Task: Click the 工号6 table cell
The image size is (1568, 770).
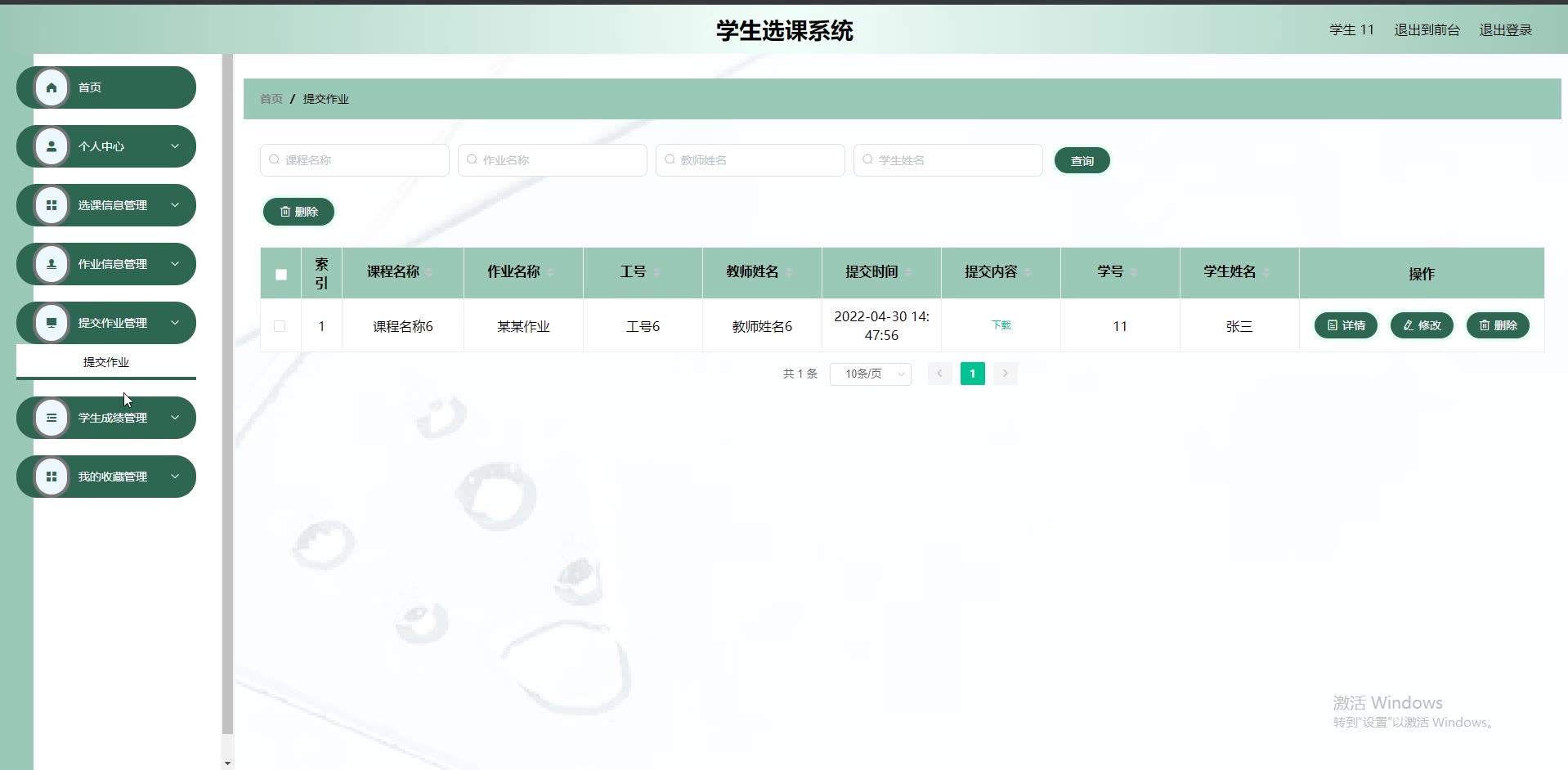Action: (x=643, y=326)
